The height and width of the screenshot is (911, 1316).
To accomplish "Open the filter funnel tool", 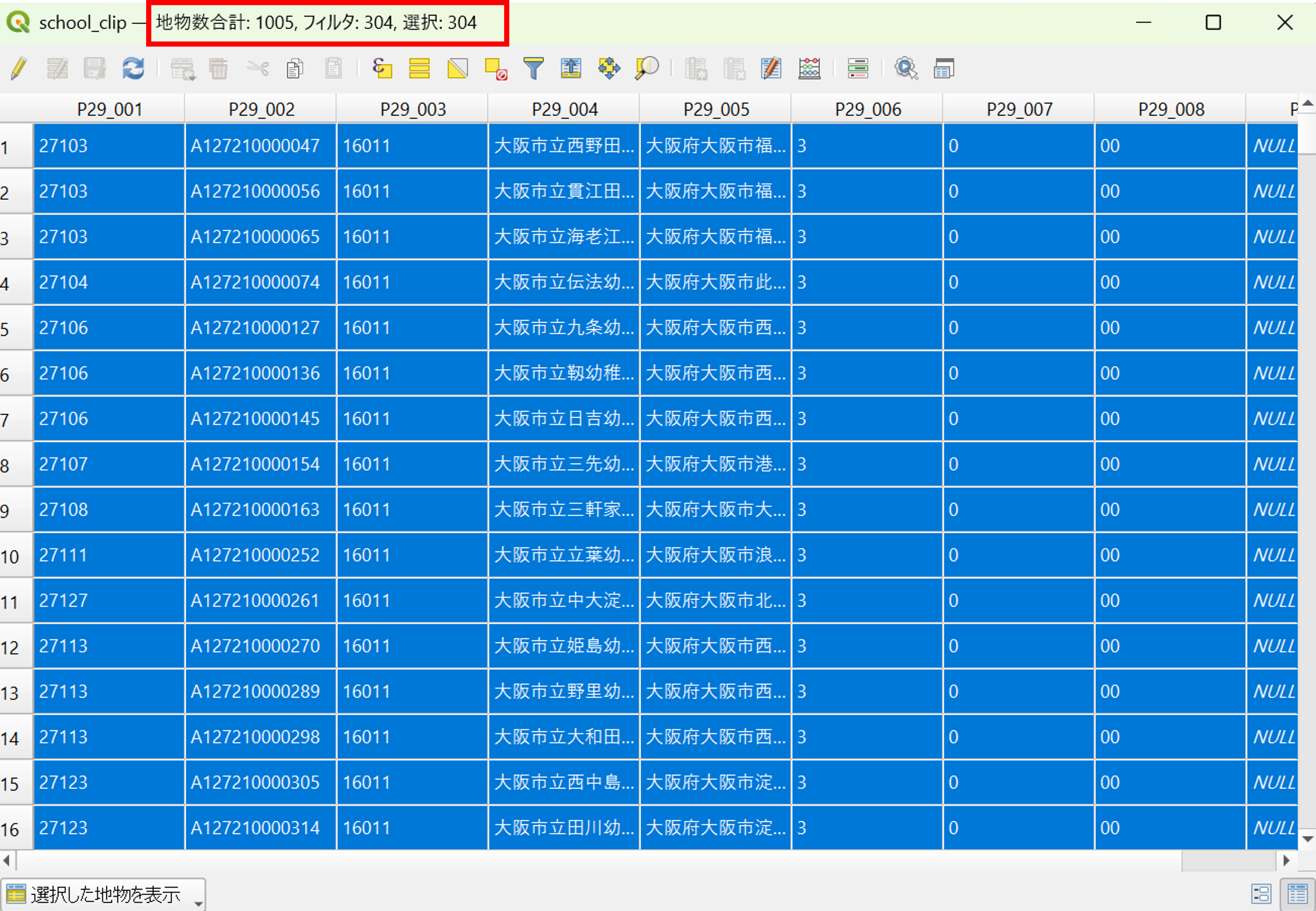I will pyautogui.click(x=533, y=69).
